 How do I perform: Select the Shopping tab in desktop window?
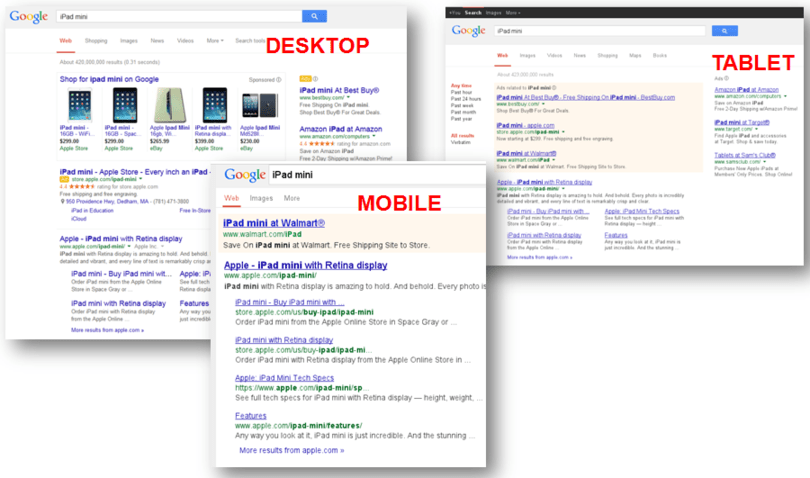pyautogui.click(x=96, y=41)
